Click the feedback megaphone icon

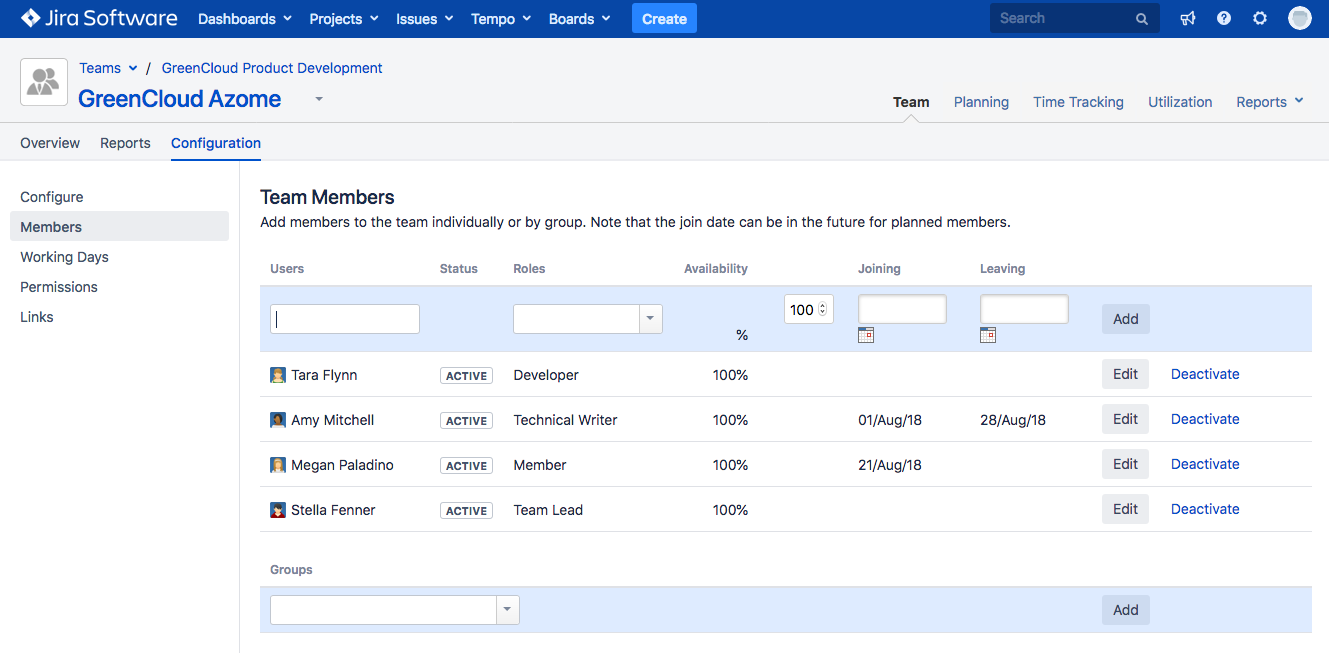point(1188,19)
